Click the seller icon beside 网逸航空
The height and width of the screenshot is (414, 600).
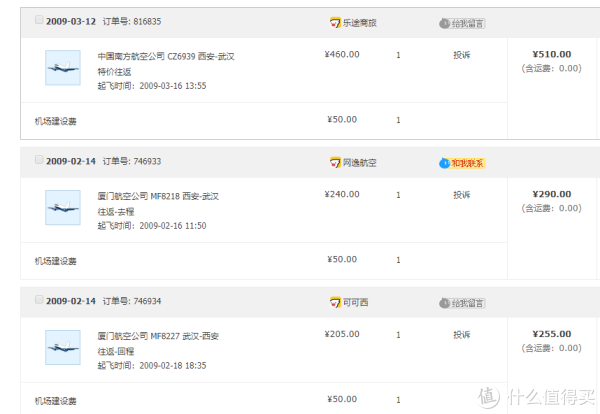coord(335,161)
